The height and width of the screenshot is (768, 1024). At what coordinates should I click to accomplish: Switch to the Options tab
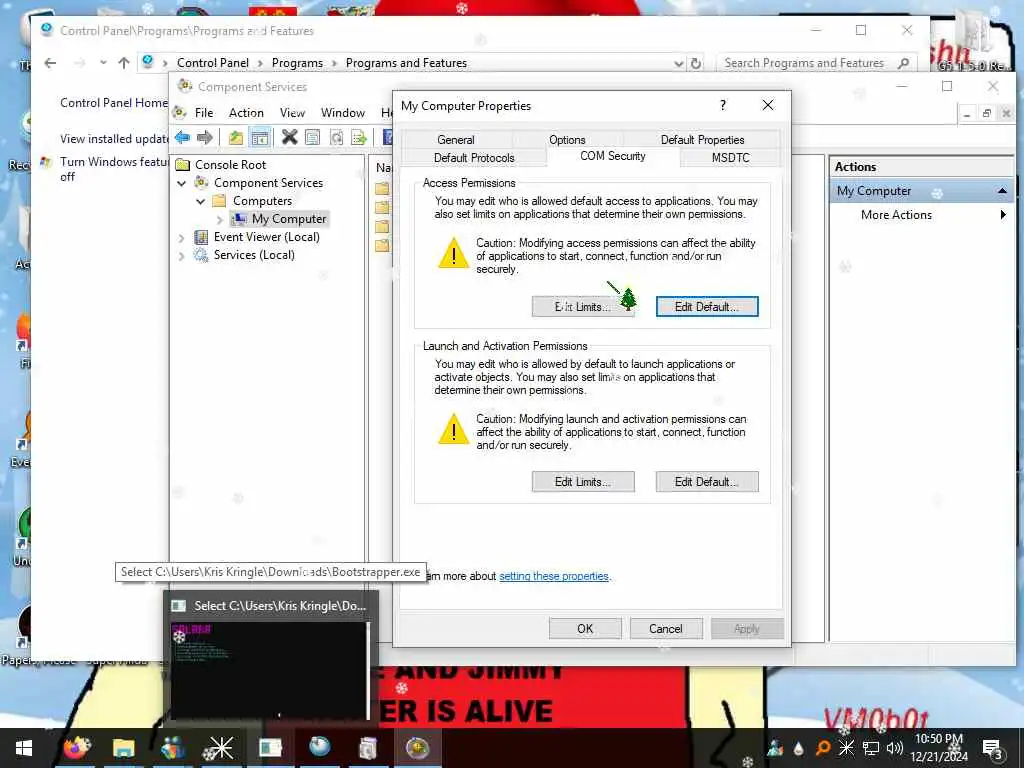pos(567,140)
